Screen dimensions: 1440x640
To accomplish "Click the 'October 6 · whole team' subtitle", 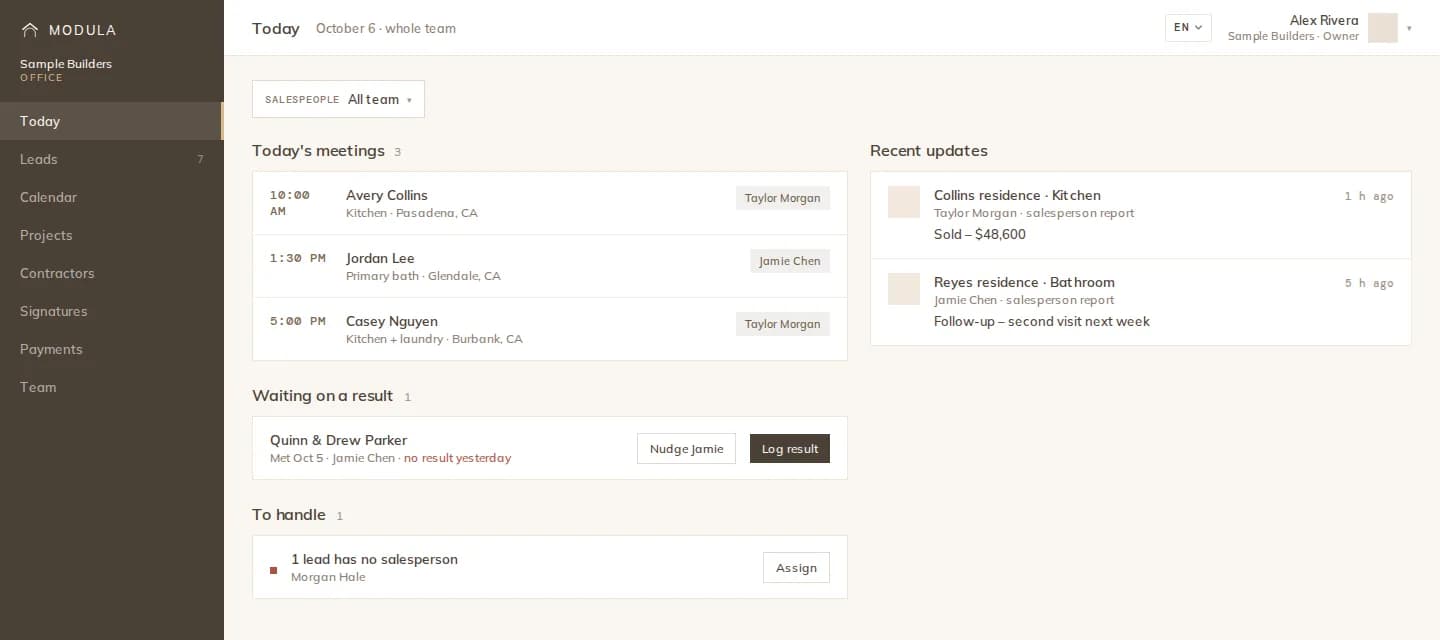I will (386, 28).
